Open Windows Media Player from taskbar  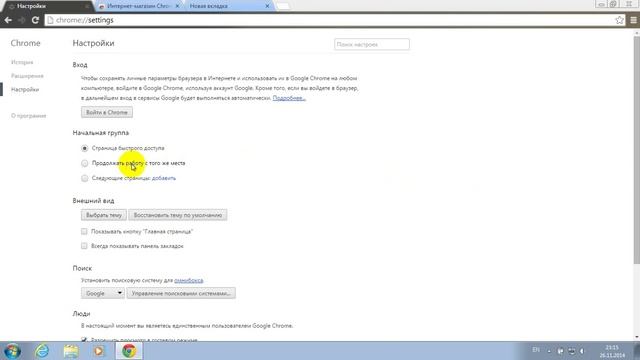pos(99,351)
